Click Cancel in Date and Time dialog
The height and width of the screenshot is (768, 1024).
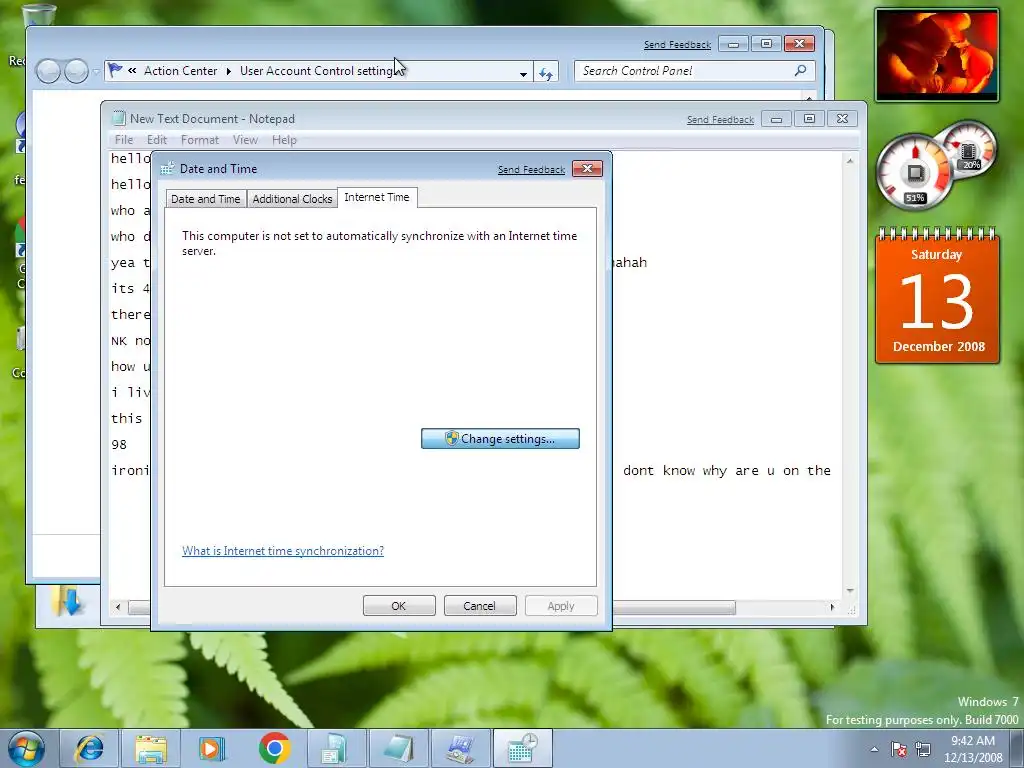[480, 606]
